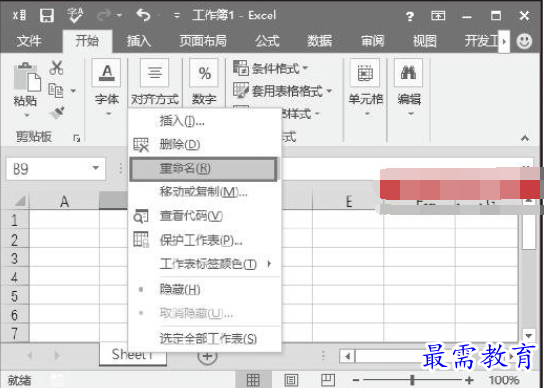Choose Hide in the context menu
Image resolution: width=544 pixels, height=388 pixels.
[205, 289]
